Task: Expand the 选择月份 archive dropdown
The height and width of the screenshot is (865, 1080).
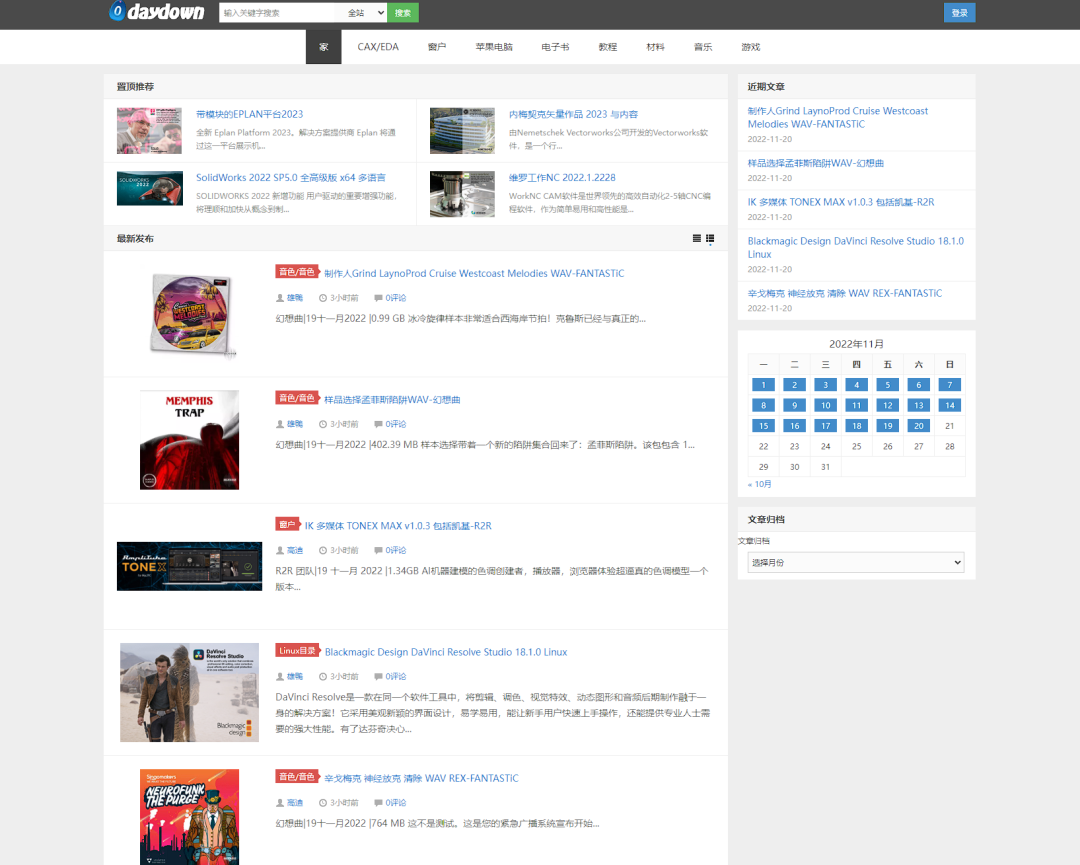Action: coord(855,562)
